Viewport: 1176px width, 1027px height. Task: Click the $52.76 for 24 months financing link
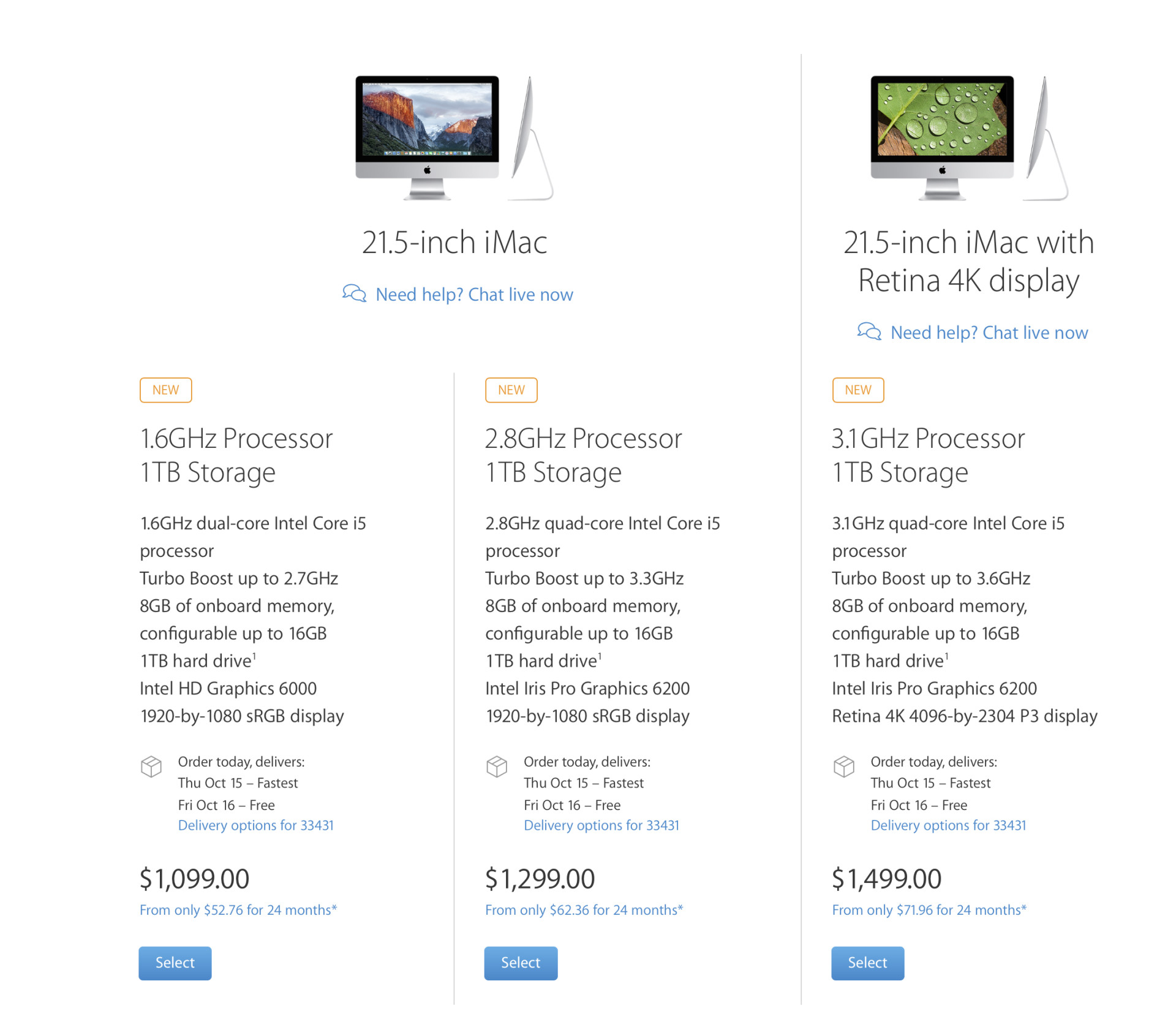pos(238,910)
